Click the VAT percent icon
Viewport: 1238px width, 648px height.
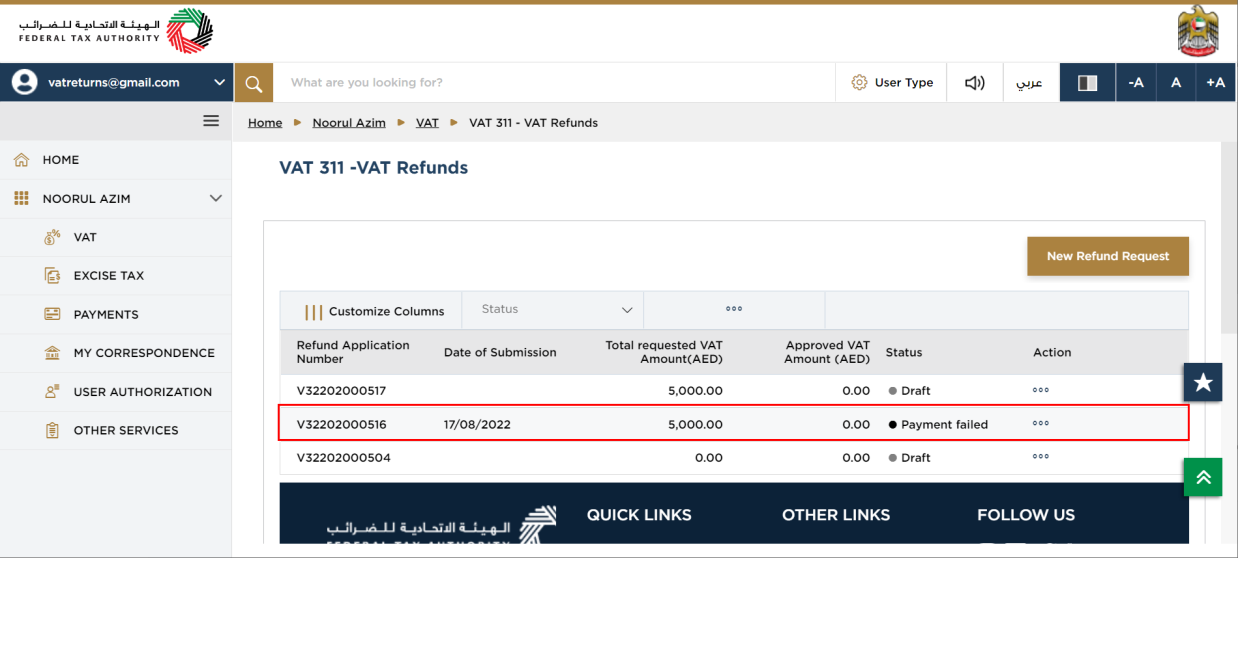coord(53,238)
